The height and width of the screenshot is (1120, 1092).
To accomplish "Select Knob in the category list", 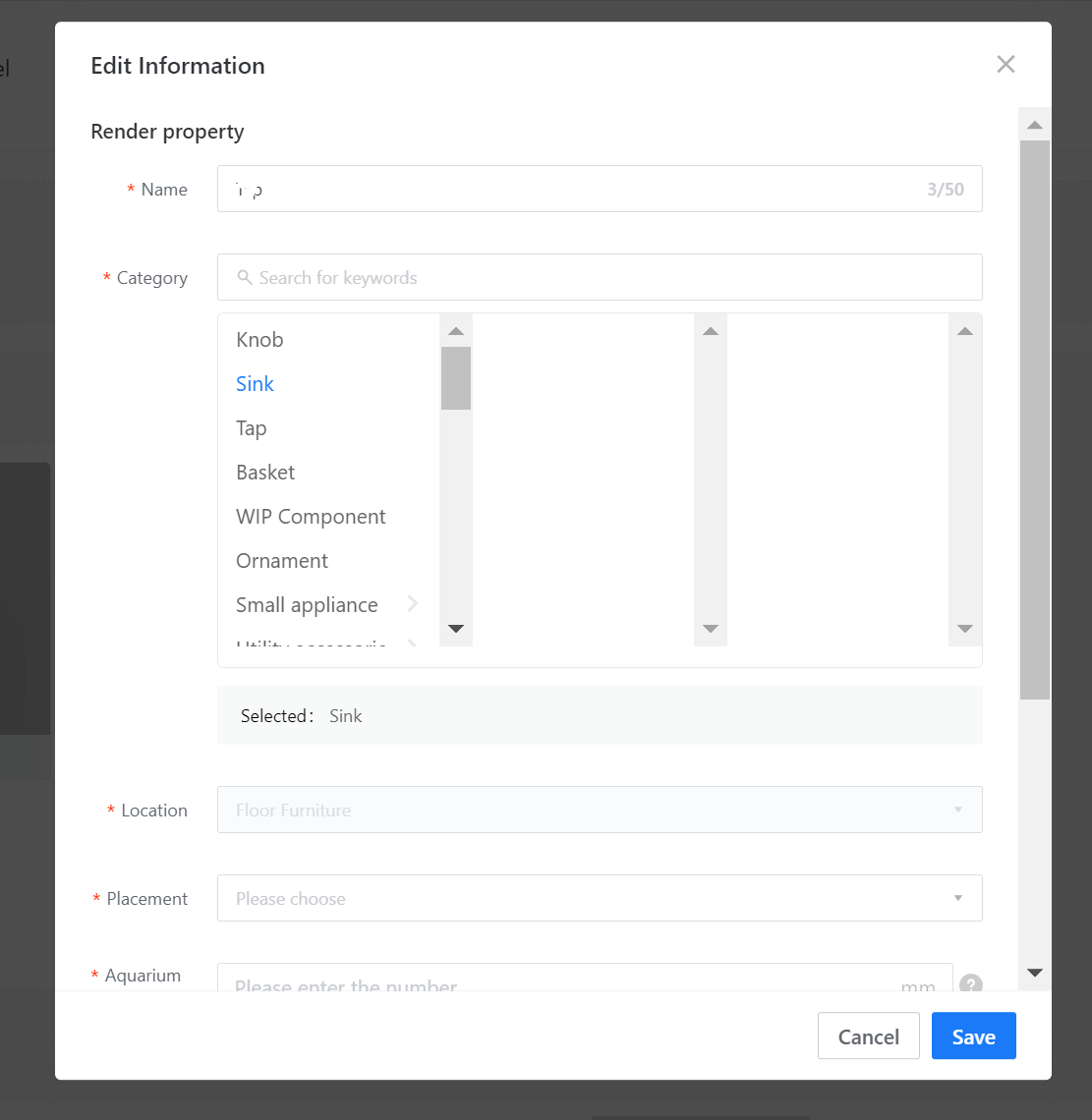I will [x=259, y=340].
